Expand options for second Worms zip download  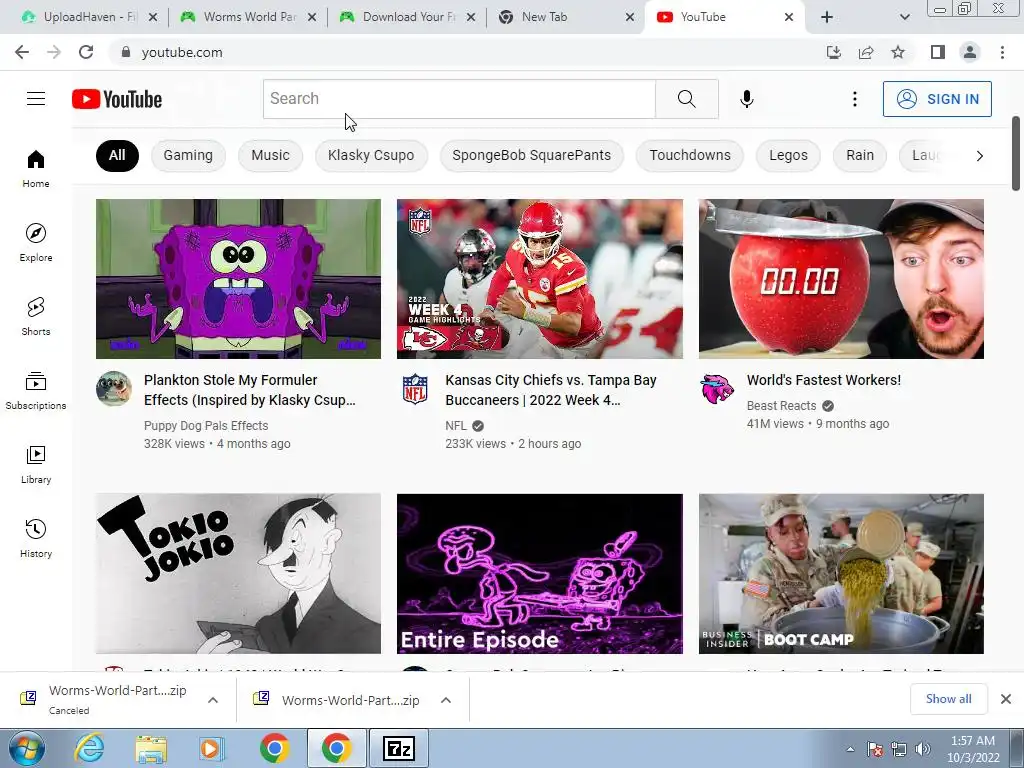[446, 700]
